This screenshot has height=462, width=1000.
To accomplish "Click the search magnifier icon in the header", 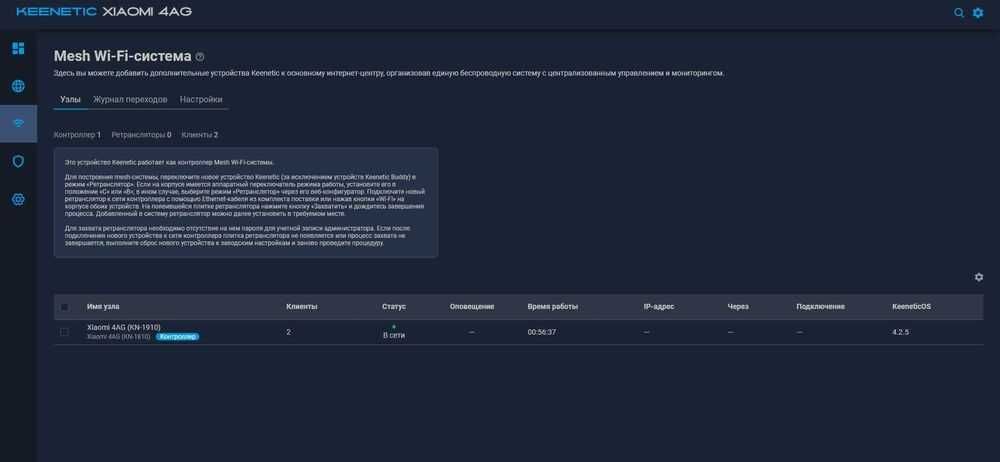I will tap(959, 12).
